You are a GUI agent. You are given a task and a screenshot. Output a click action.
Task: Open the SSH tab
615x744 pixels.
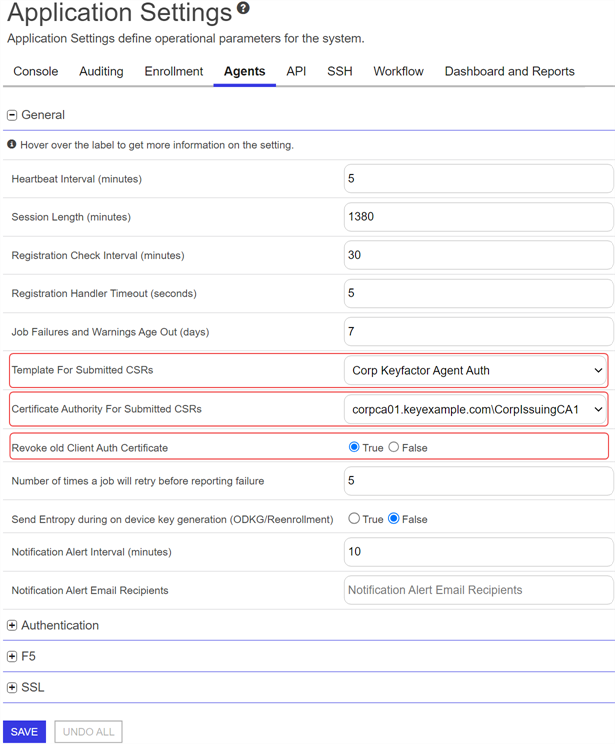(340, 72)
